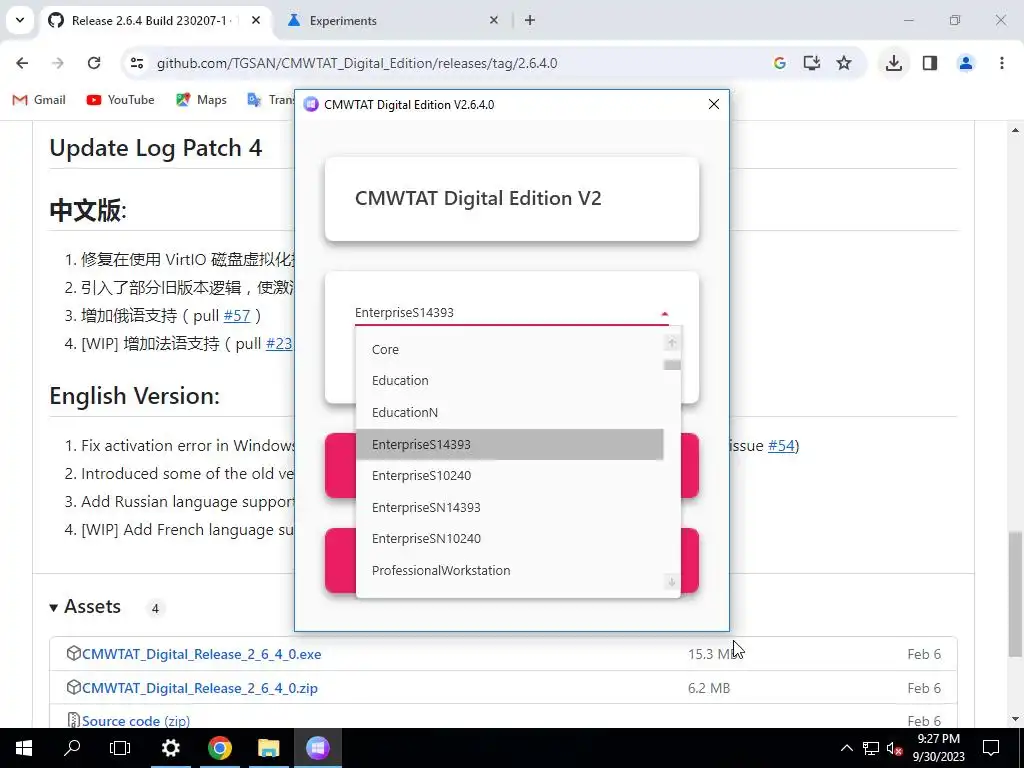This screenshot has height=768, width=1024.
Task: Open Task View on taskbar
Action: point(120,748)
